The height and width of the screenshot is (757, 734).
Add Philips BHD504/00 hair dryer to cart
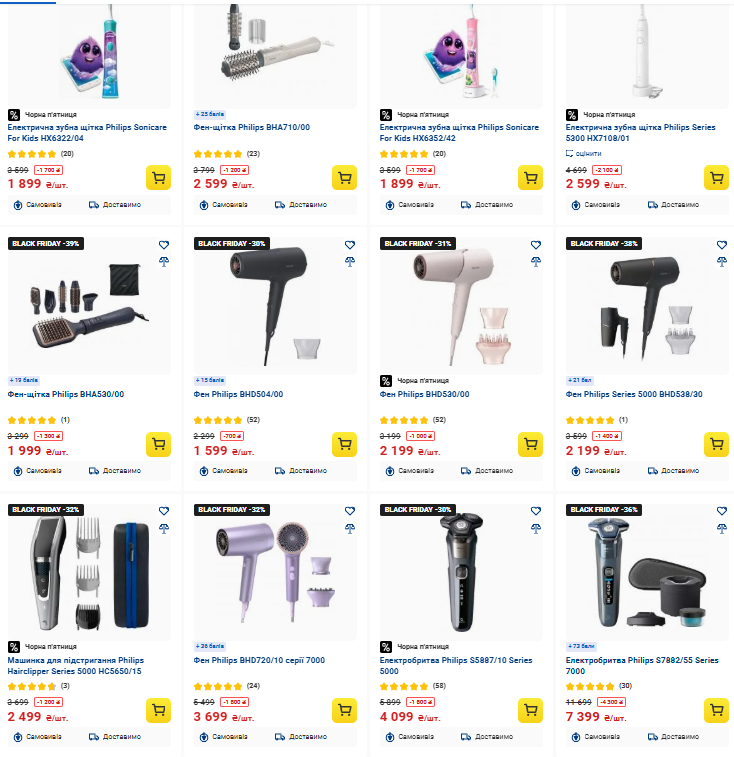point(344,444)
